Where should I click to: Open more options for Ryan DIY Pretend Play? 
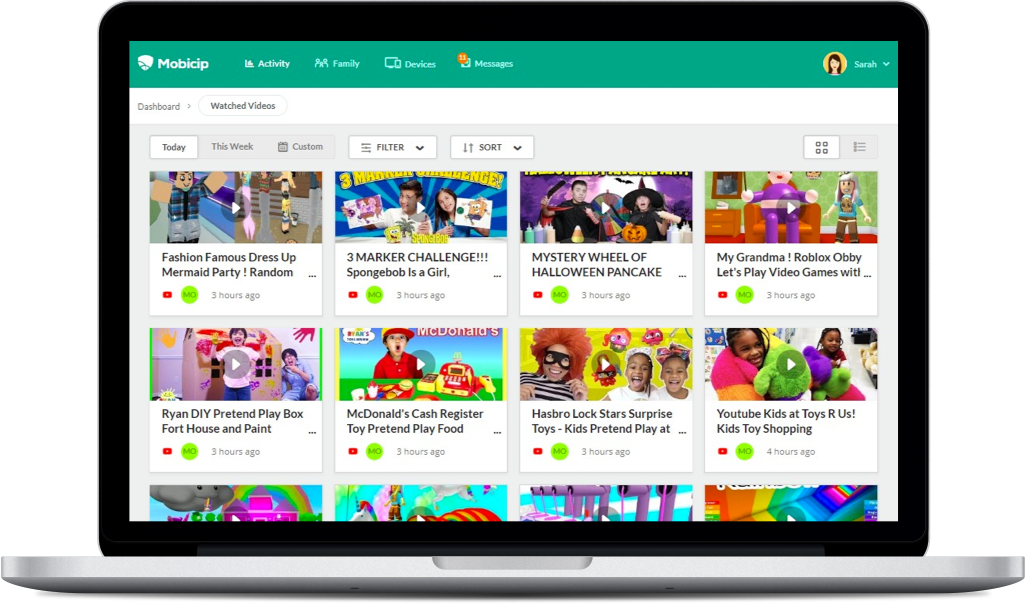[312, 432]
